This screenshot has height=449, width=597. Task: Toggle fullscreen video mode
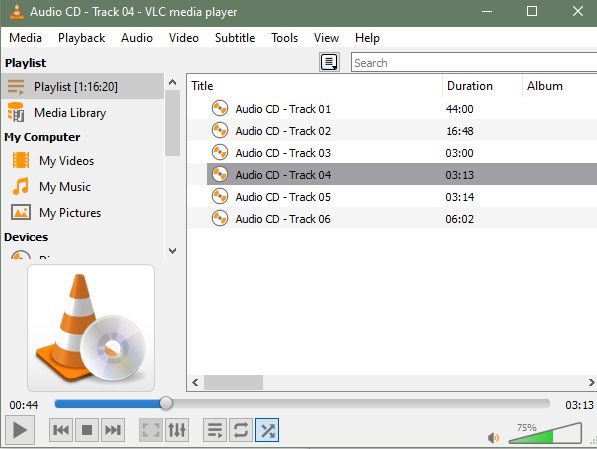(151, 430)
